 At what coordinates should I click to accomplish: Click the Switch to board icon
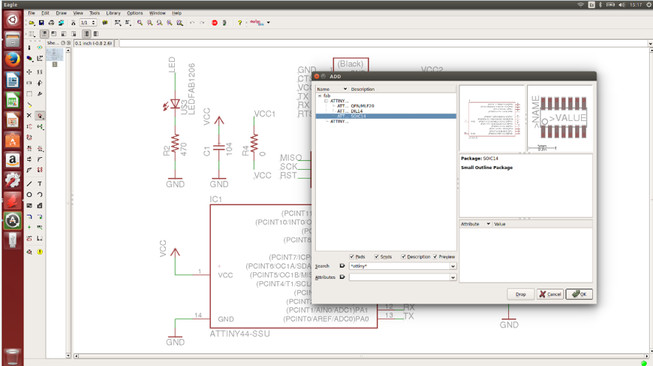coord(73,22)
